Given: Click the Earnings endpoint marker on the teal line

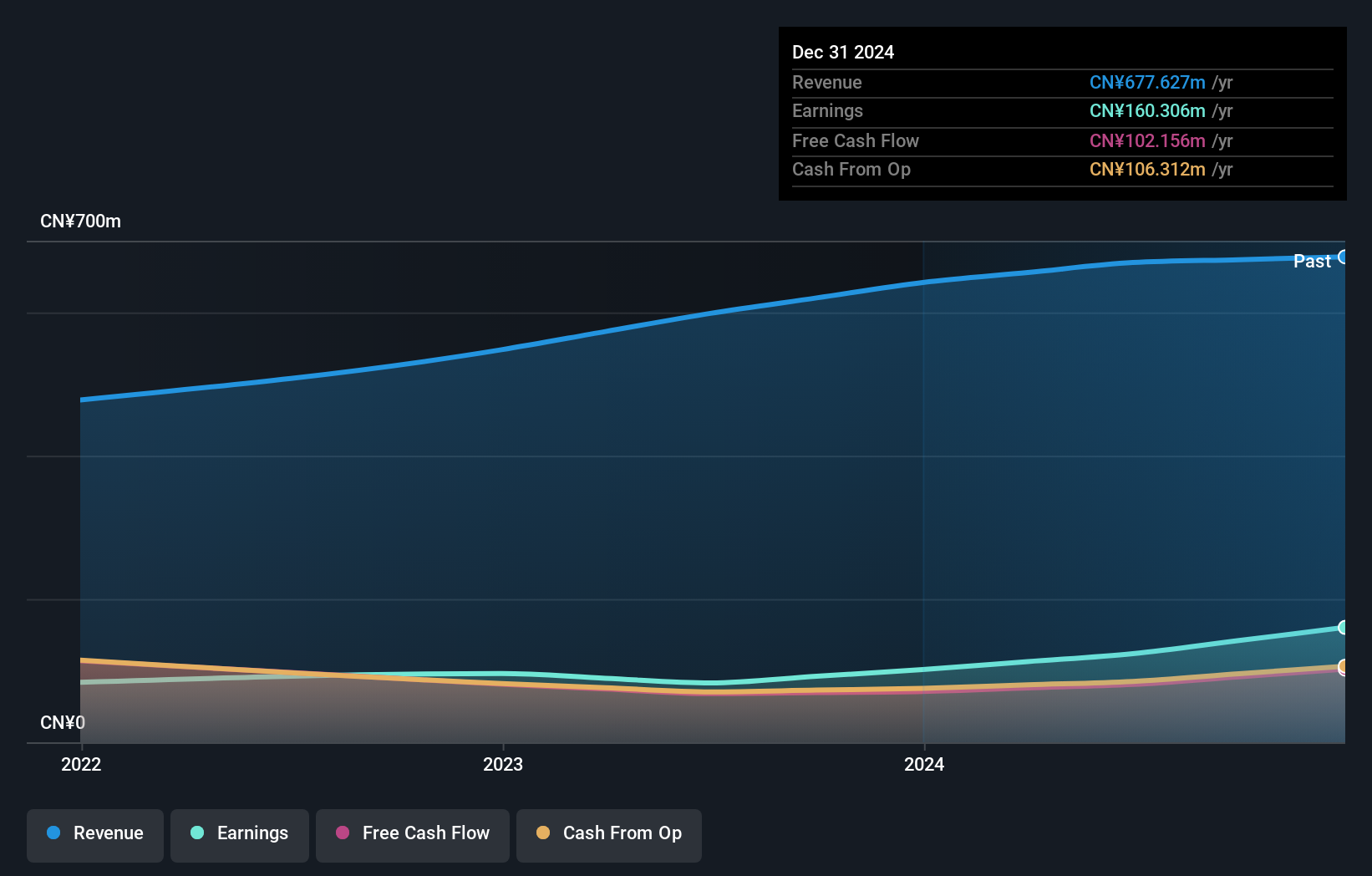Looking at the screenshot, I should pyautogui.click(x=1343, y=627).
